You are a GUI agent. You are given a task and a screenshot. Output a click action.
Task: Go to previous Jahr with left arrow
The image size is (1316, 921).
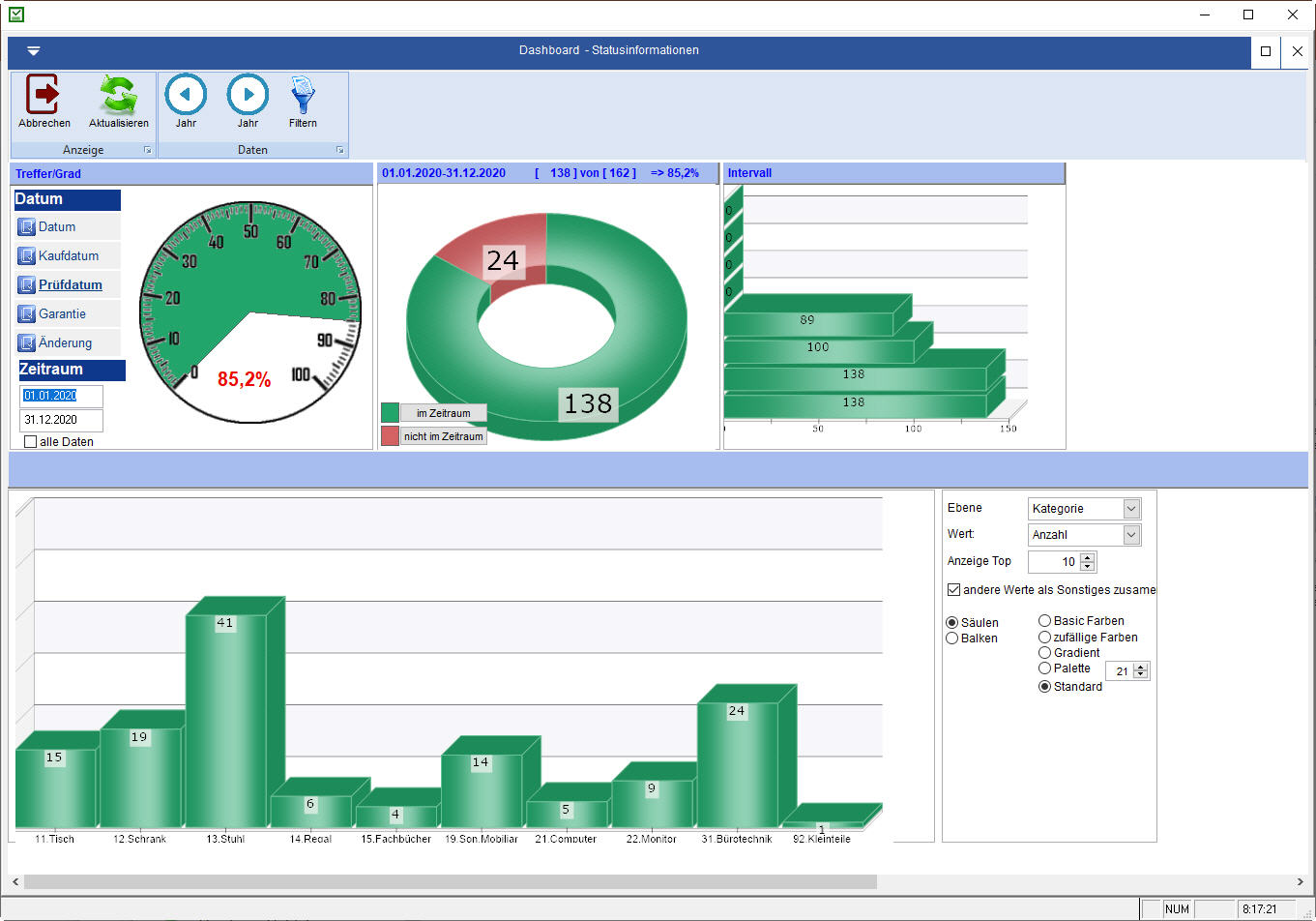click(x=186, y=95)
